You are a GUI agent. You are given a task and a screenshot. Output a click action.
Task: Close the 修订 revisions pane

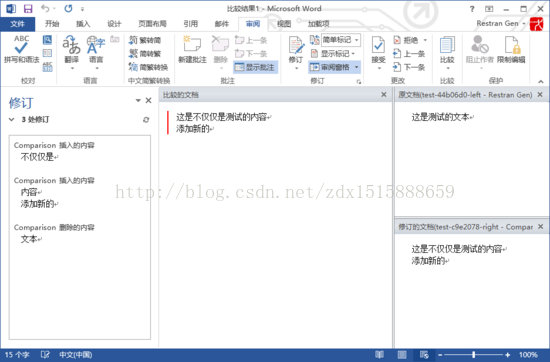tap(148, 101)
